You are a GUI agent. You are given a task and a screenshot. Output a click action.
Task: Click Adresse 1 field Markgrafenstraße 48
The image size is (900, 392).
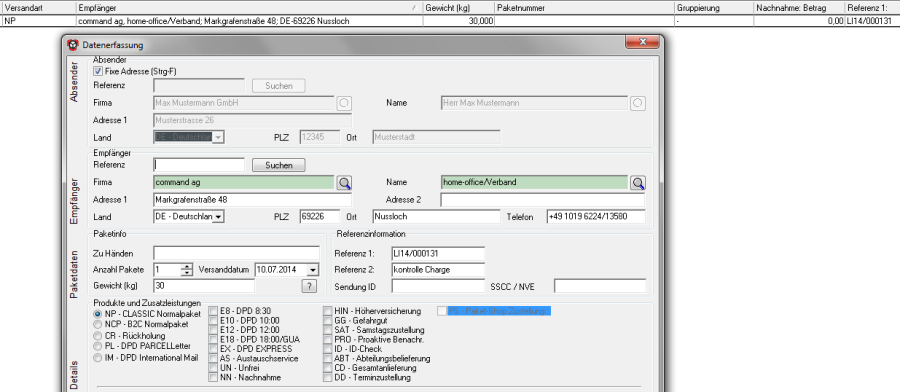253,200
